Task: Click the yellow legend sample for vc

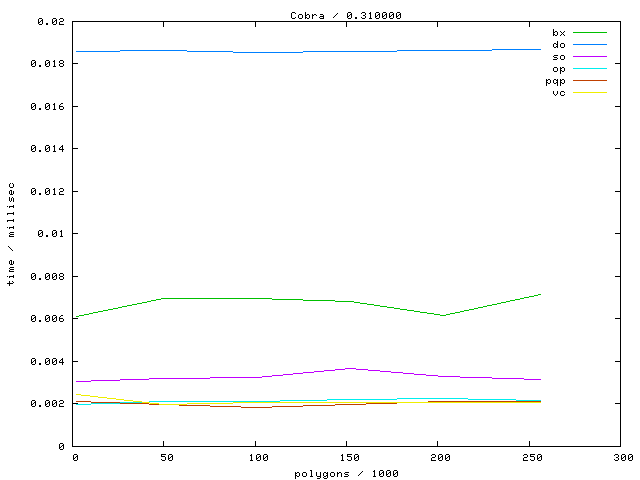Action: 589,93
